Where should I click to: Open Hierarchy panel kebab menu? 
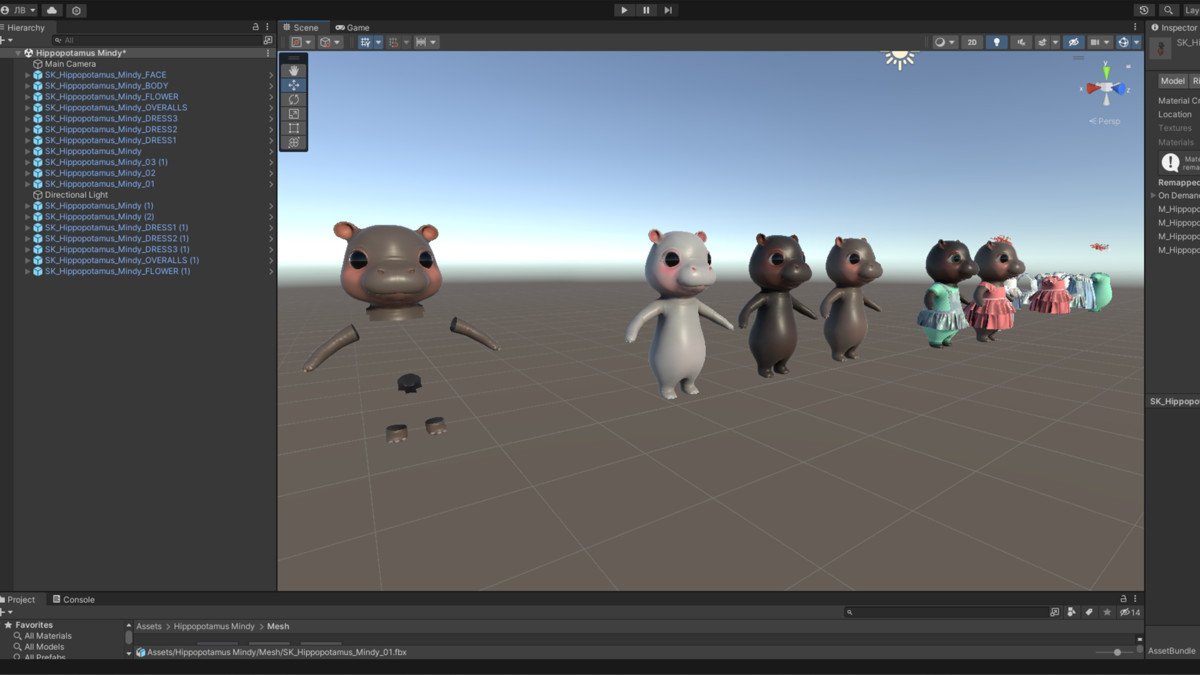click(x=267, y=27)
